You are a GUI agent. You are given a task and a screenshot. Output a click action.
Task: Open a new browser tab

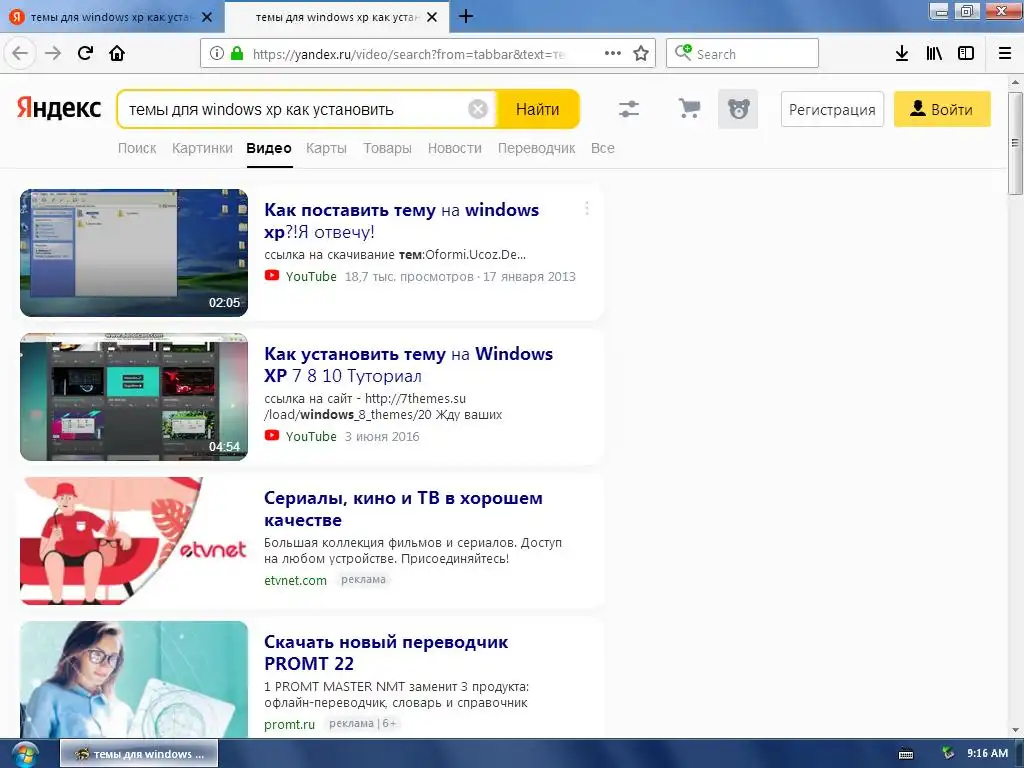pyautogui.click(x=466, y=16)
